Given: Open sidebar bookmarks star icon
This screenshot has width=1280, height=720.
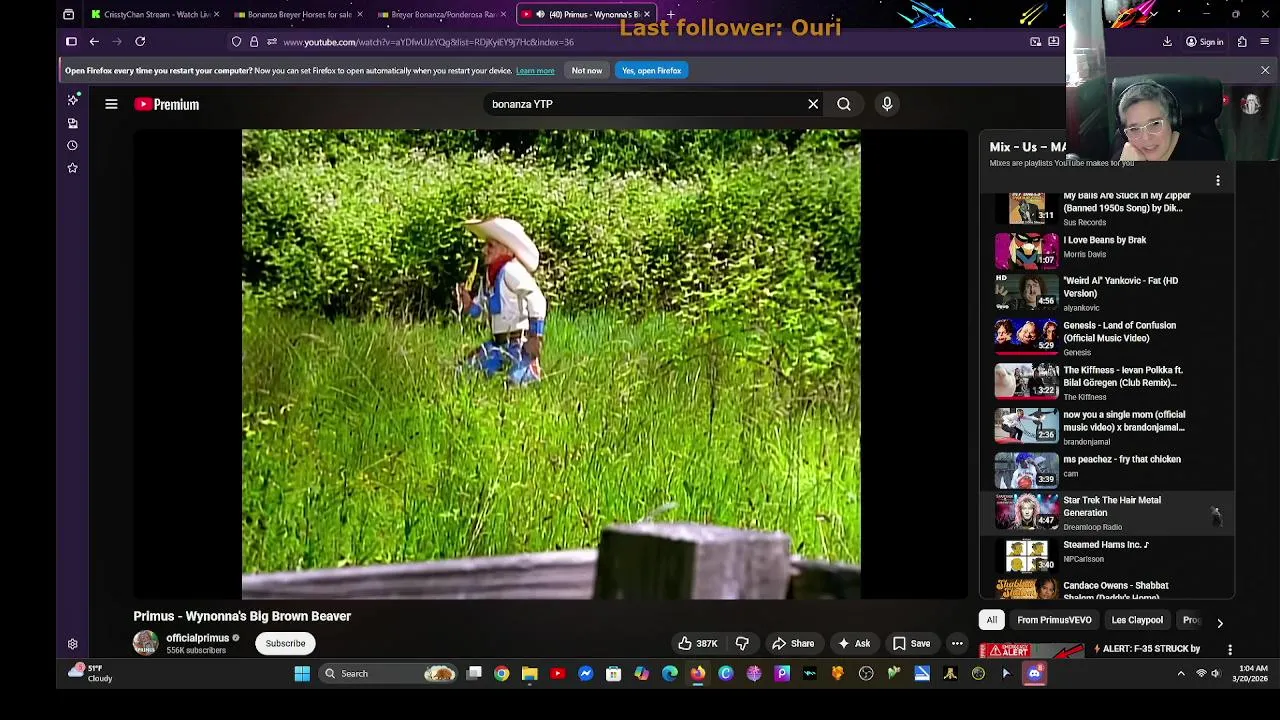Looking at the screenshot, I should pyautogui.click(x=72, y=168).
